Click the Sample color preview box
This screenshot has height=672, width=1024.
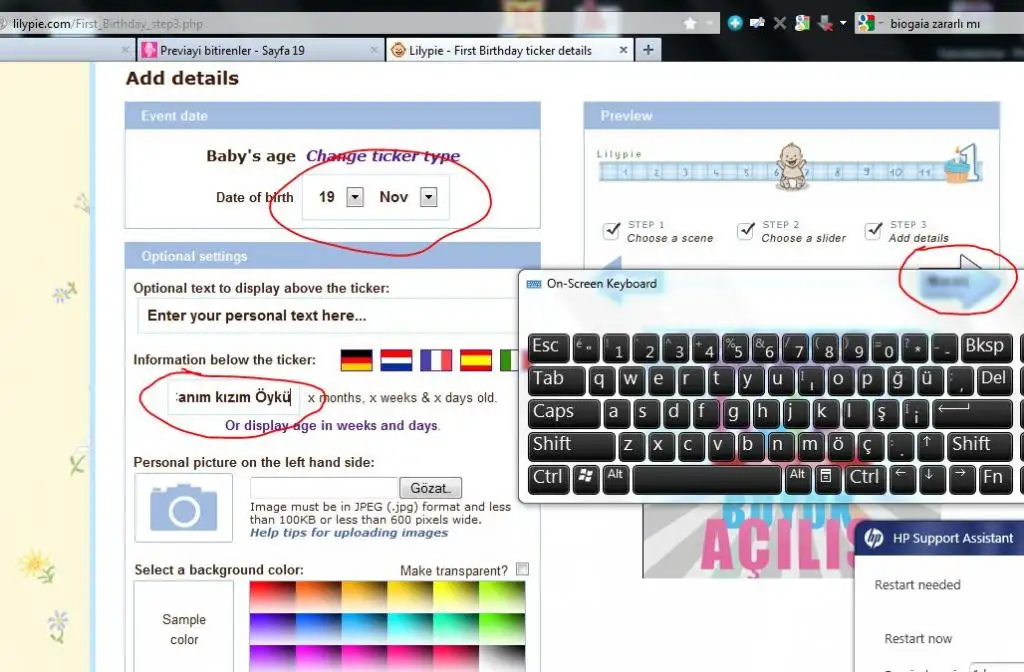coord(184,628)
